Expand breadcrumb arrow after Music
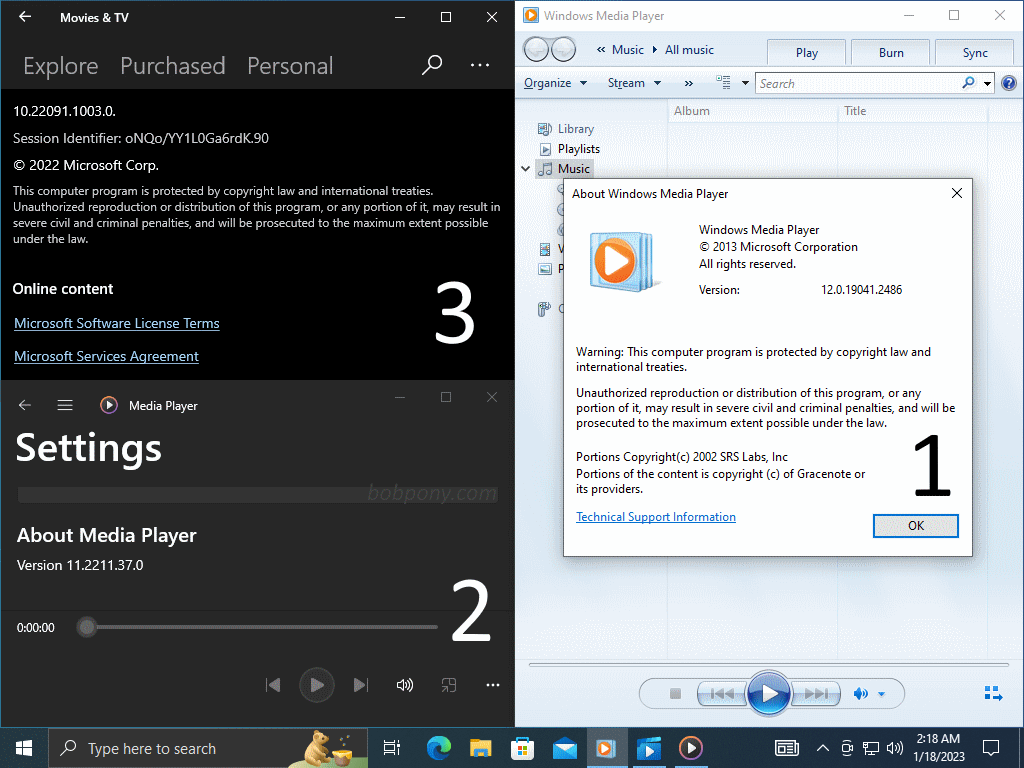Image resolution: width=1024 pixels, height=768 pixels. (654, 50)
